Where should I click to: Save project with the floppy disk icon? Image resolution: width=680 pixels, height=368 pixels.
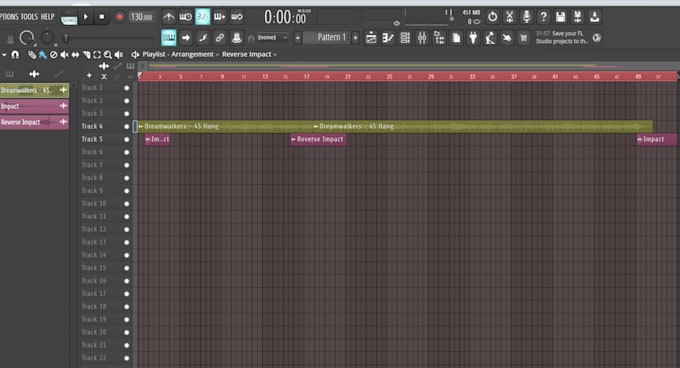tap(560, 17)
